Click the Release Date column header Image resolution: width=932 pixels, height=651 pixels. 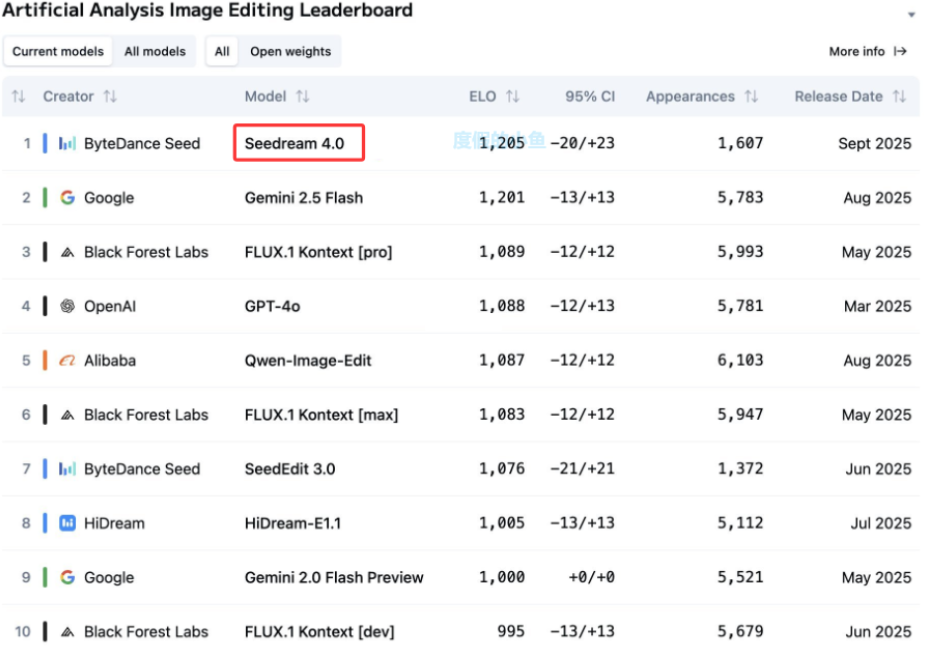(839, 96)
